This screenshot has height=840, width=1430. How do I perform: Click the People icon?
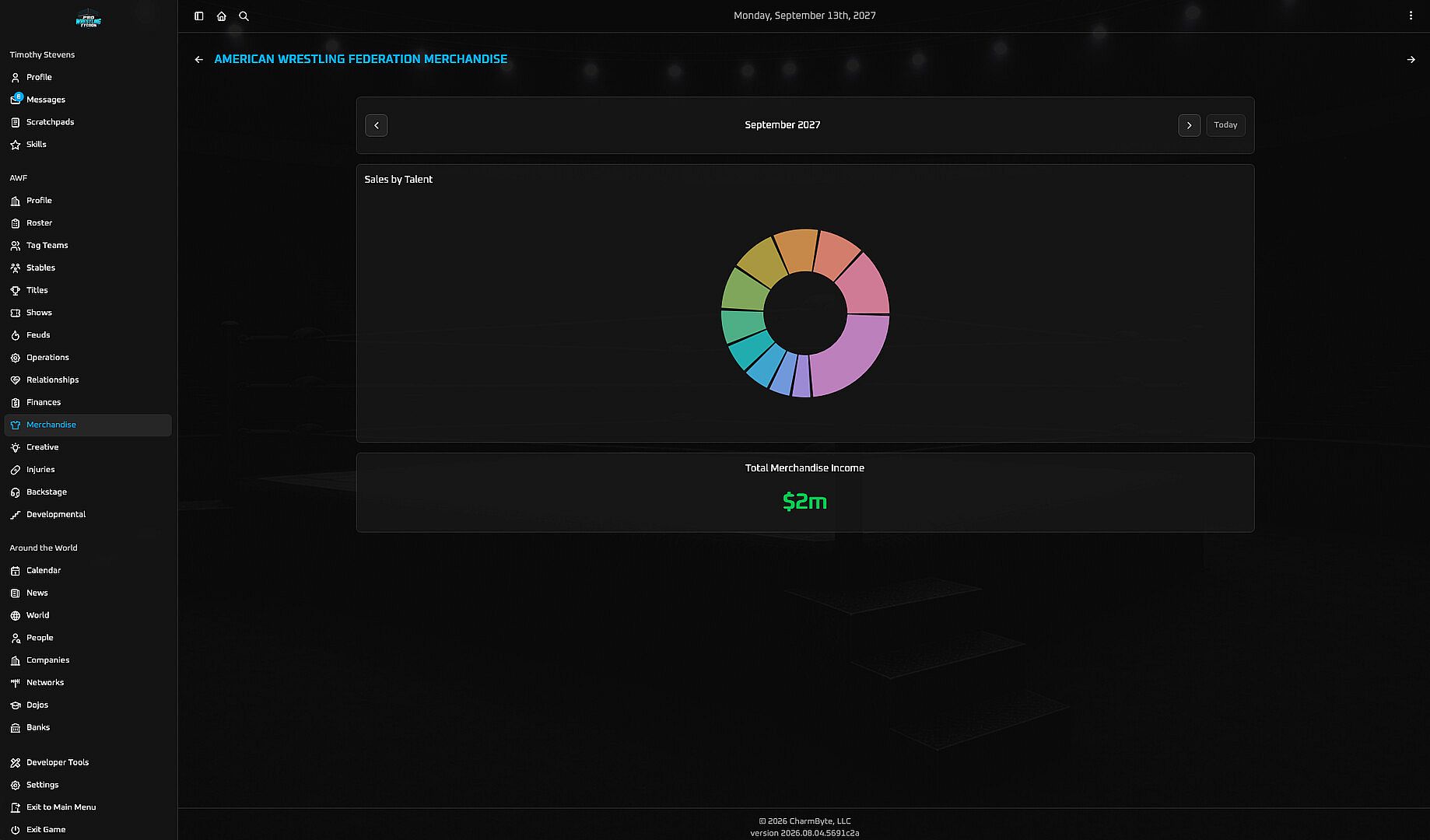point(15,638)
